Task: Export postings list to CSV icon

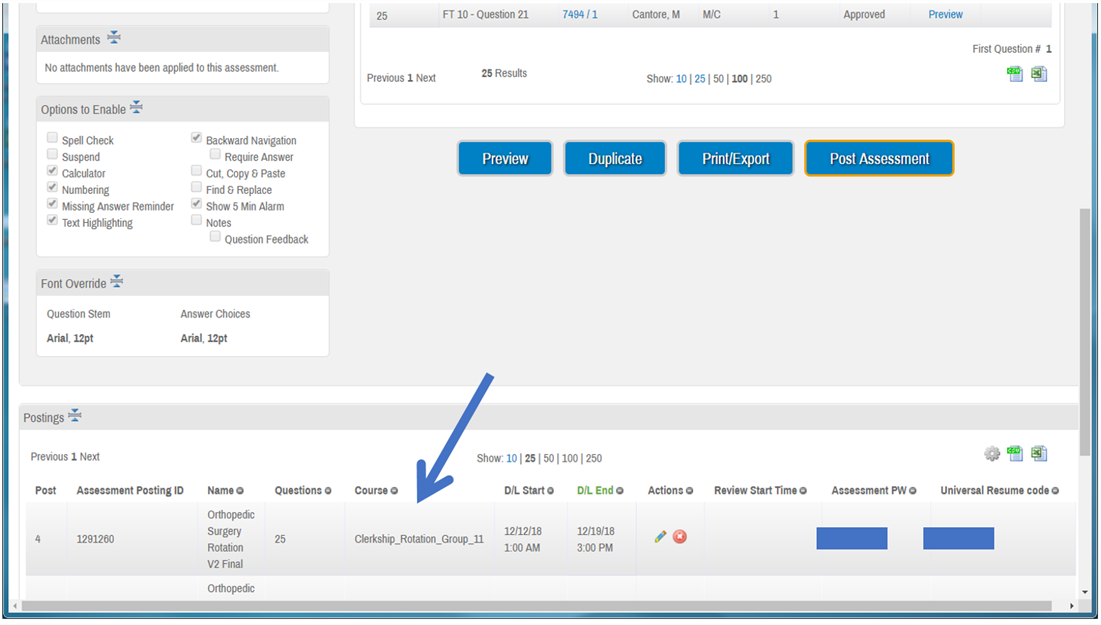Action: click(1015, 454)
